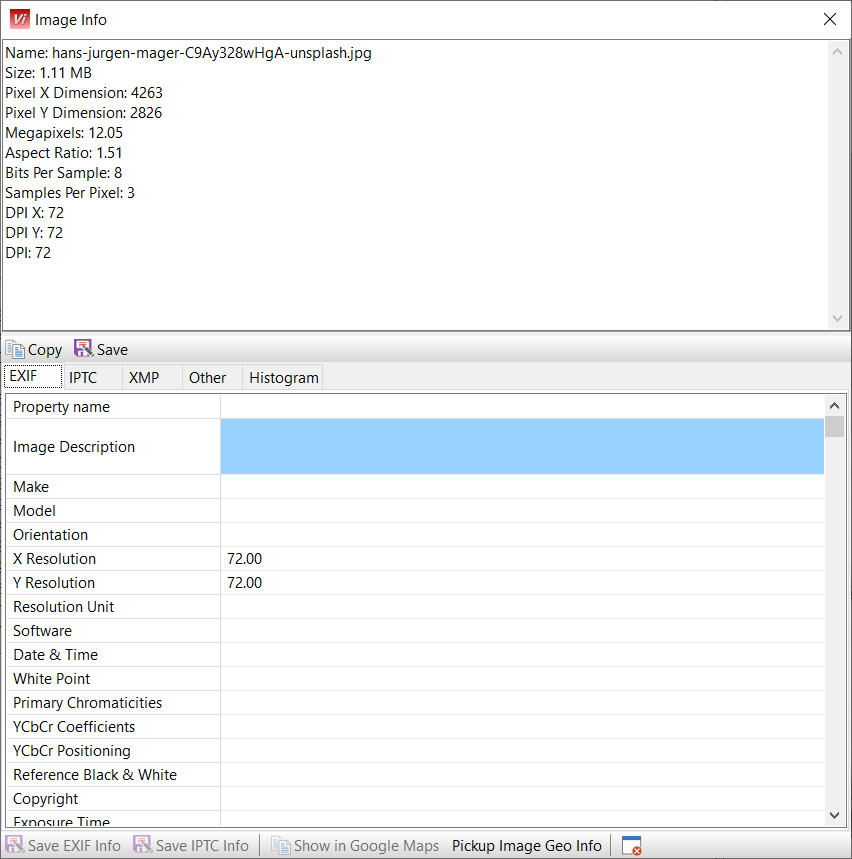Select the EXIF tab
Screen dimensions: 852x859
[x=23, y=377]
